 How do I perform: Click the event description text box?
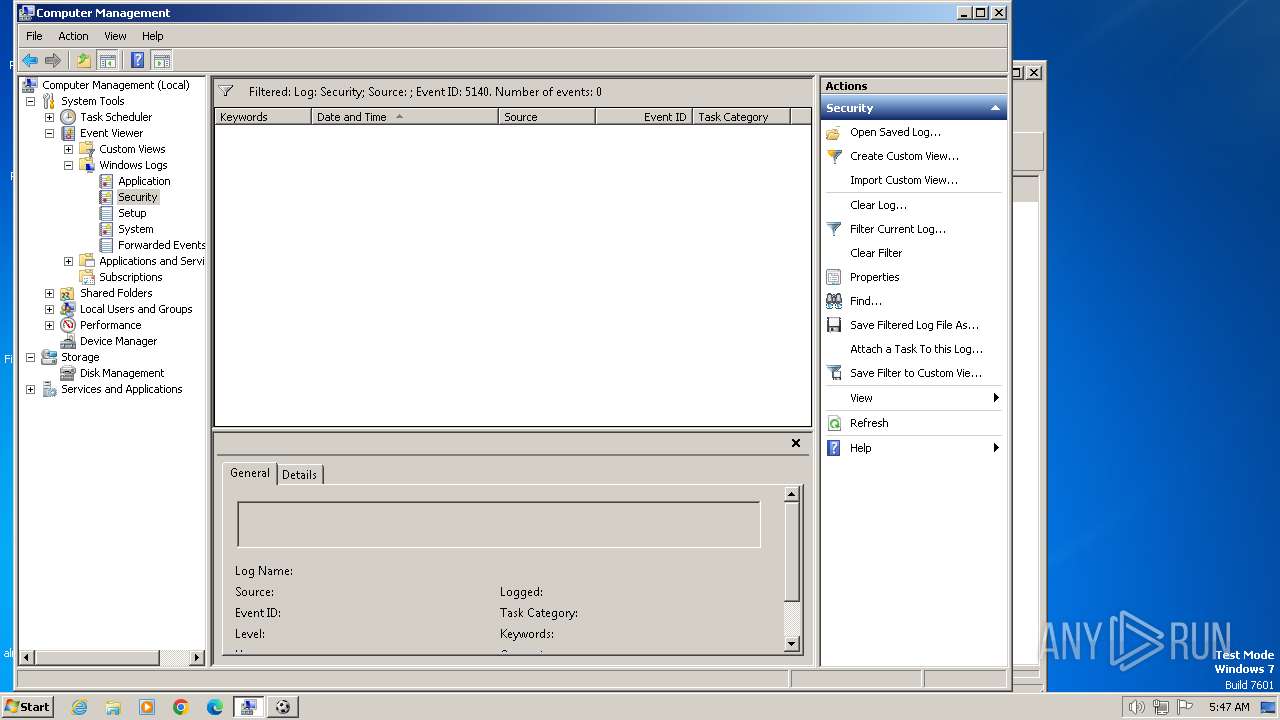(x=498, y=525)
